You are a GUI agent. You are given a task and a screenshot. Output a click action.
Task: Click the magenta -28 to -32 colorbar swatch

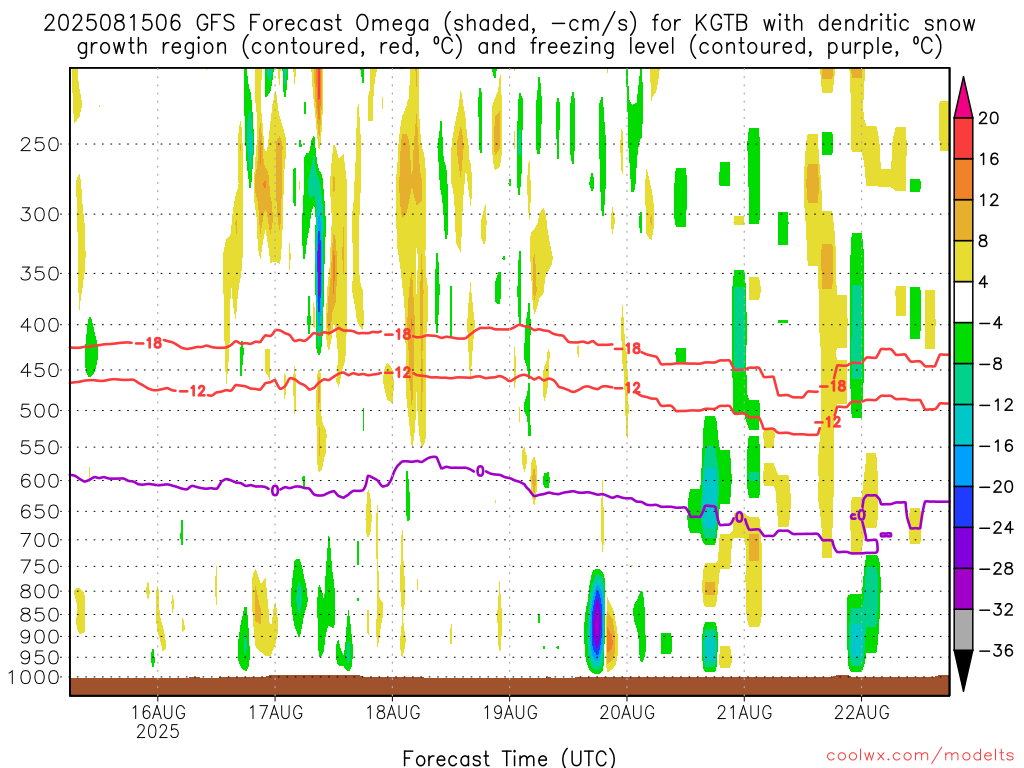pos(963,589)
